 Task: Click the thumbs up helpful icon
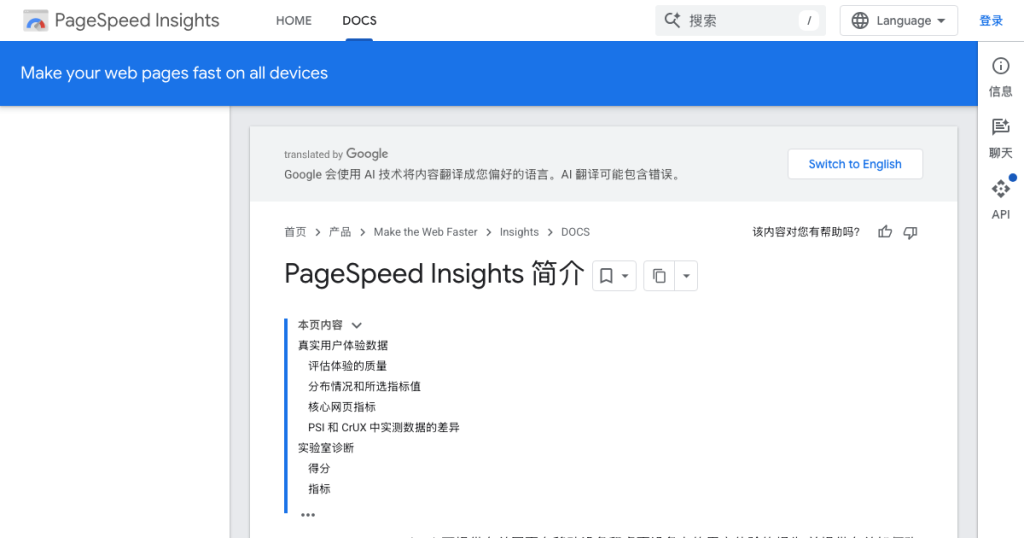[x=885, y=232]
